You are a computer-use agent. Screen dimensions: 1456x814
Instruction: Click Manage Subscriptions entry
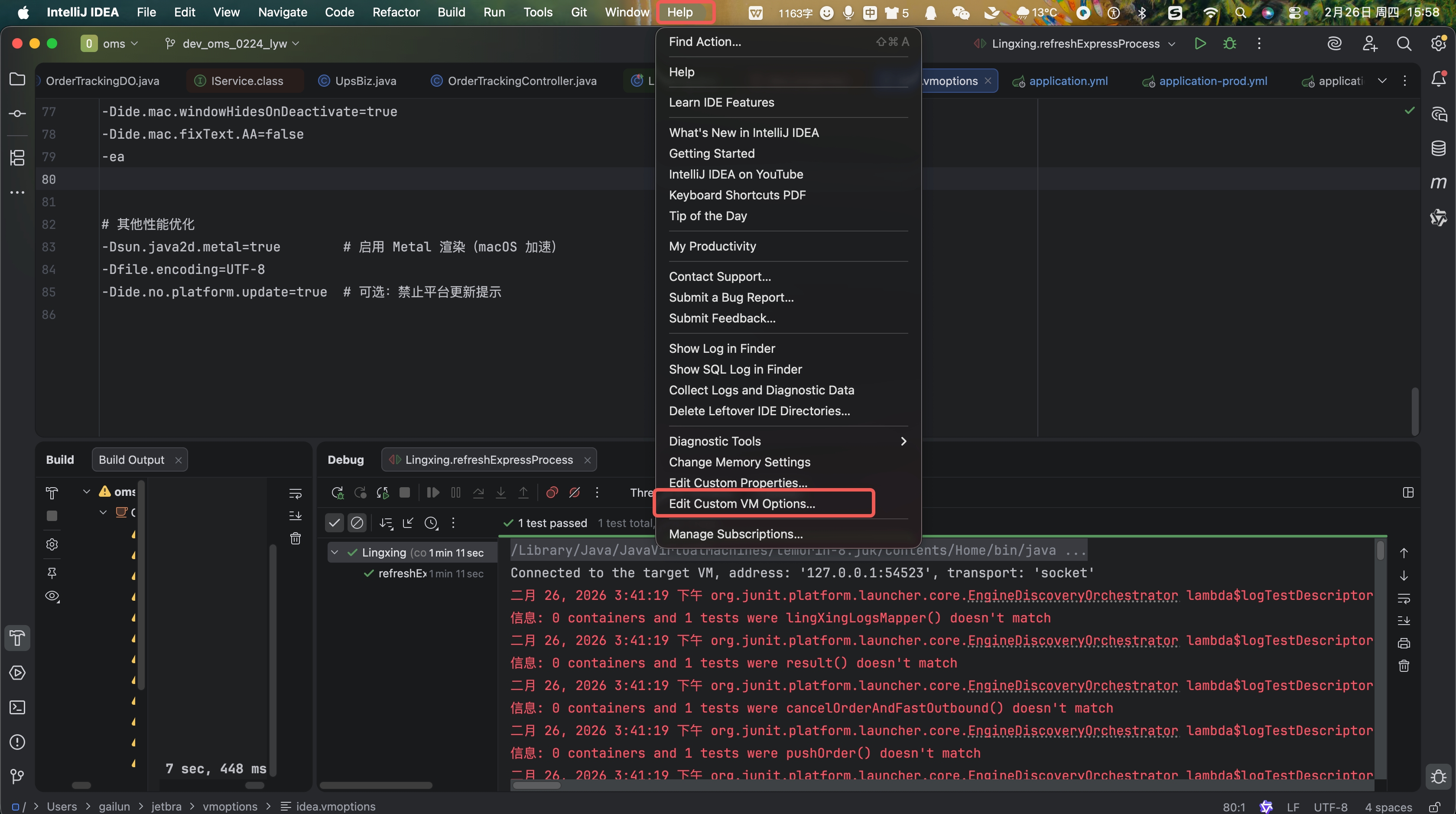pos(788,534)
